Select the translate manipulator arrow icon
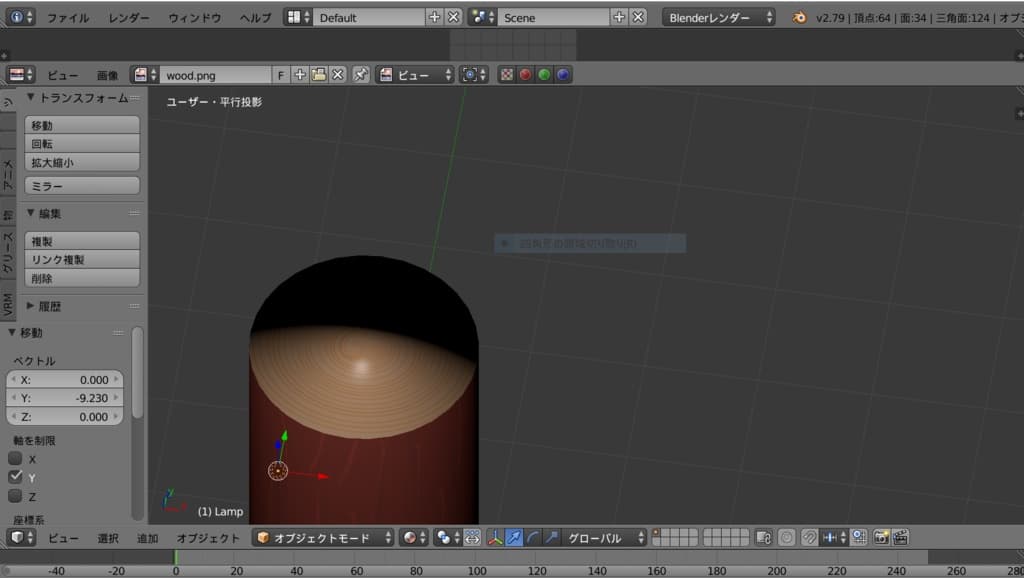This screenshot has width=1024, height=578. [x=513, y=538]
